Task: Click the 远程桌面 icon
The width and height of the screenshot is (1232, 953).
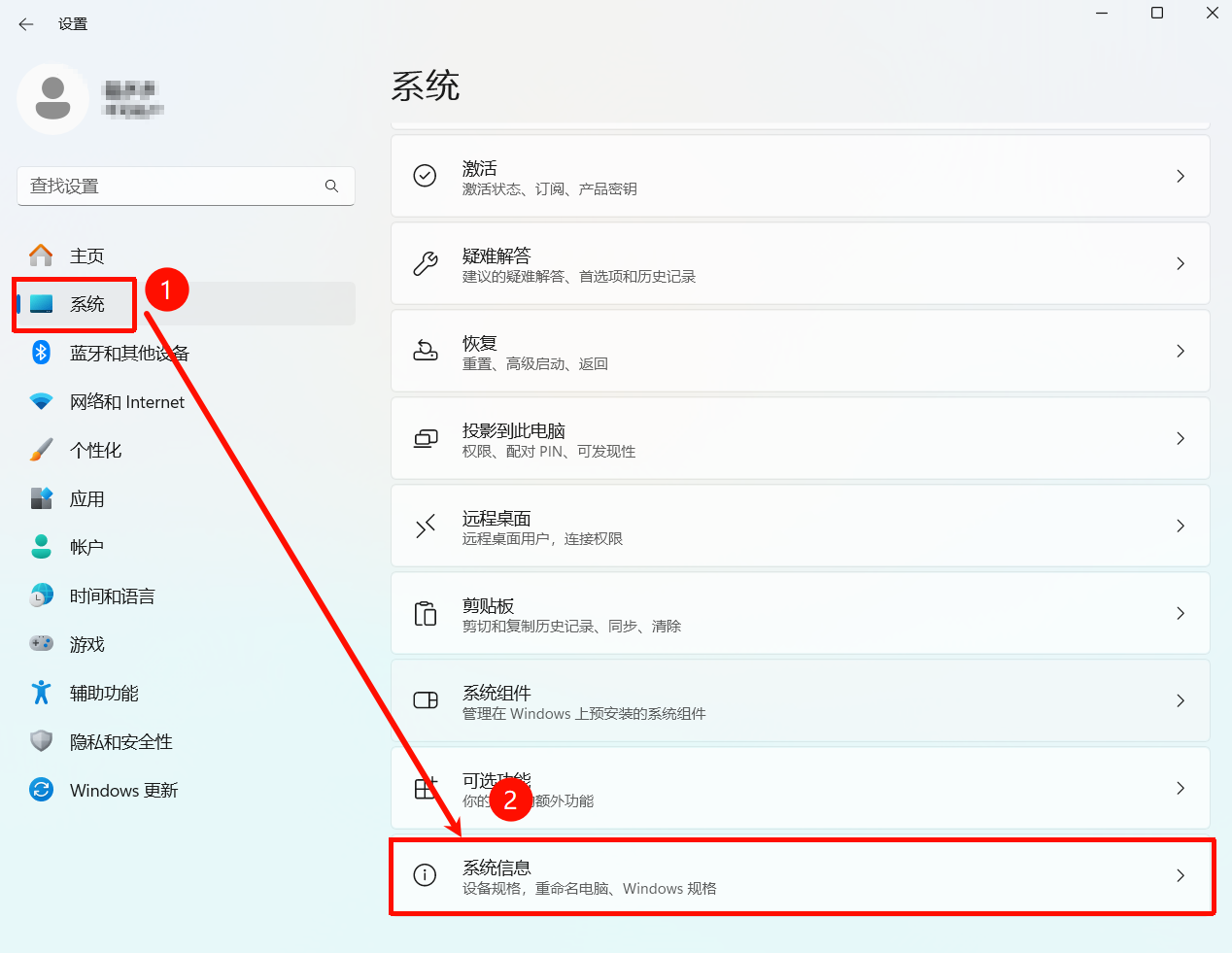Action: (x=425, y=526)
